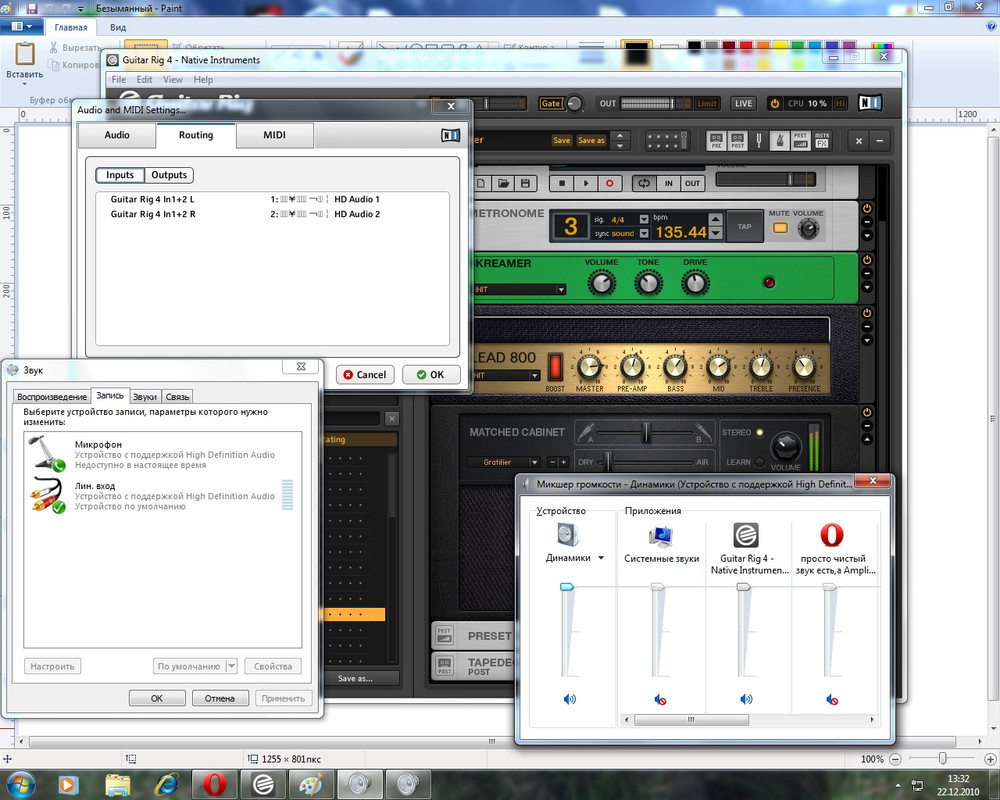Open Internet Explorer from the taskbar
Viewport: 1000px width, 800px height.
[166, 783]
